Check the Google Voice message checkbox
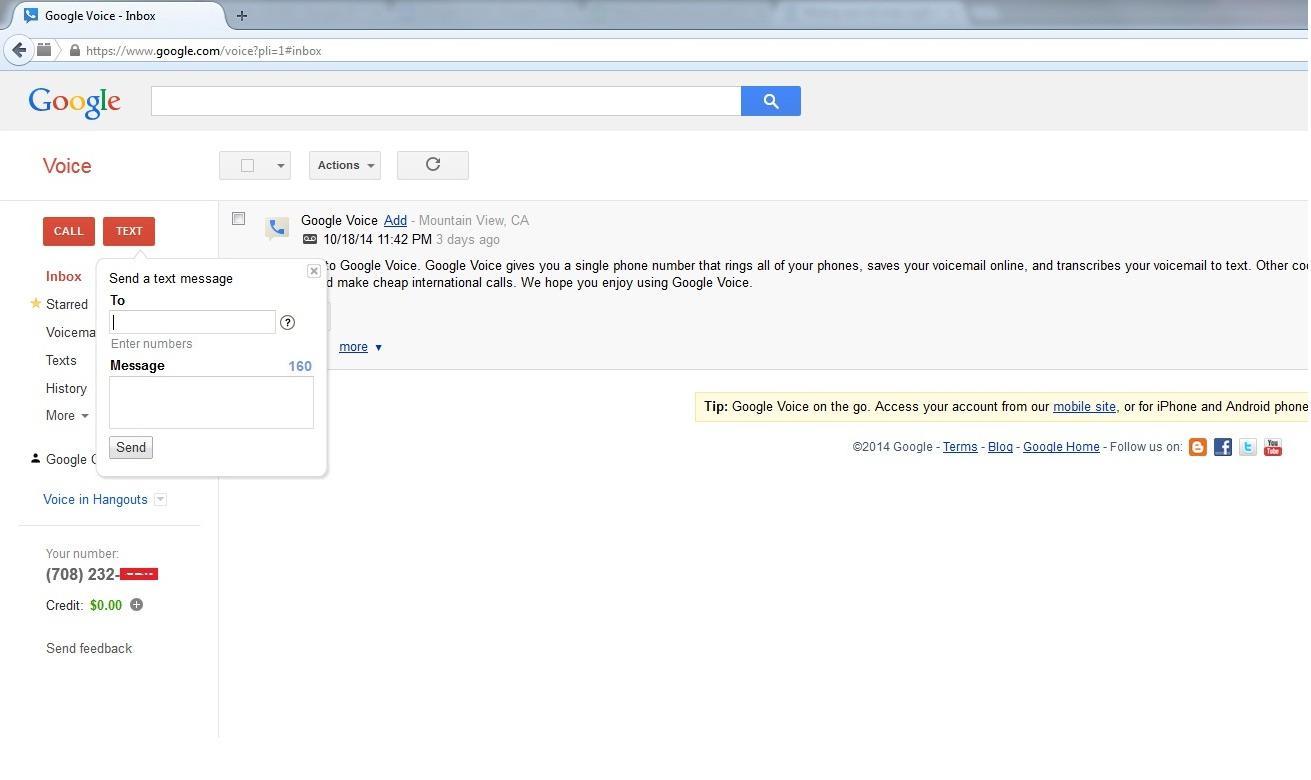 238,218
